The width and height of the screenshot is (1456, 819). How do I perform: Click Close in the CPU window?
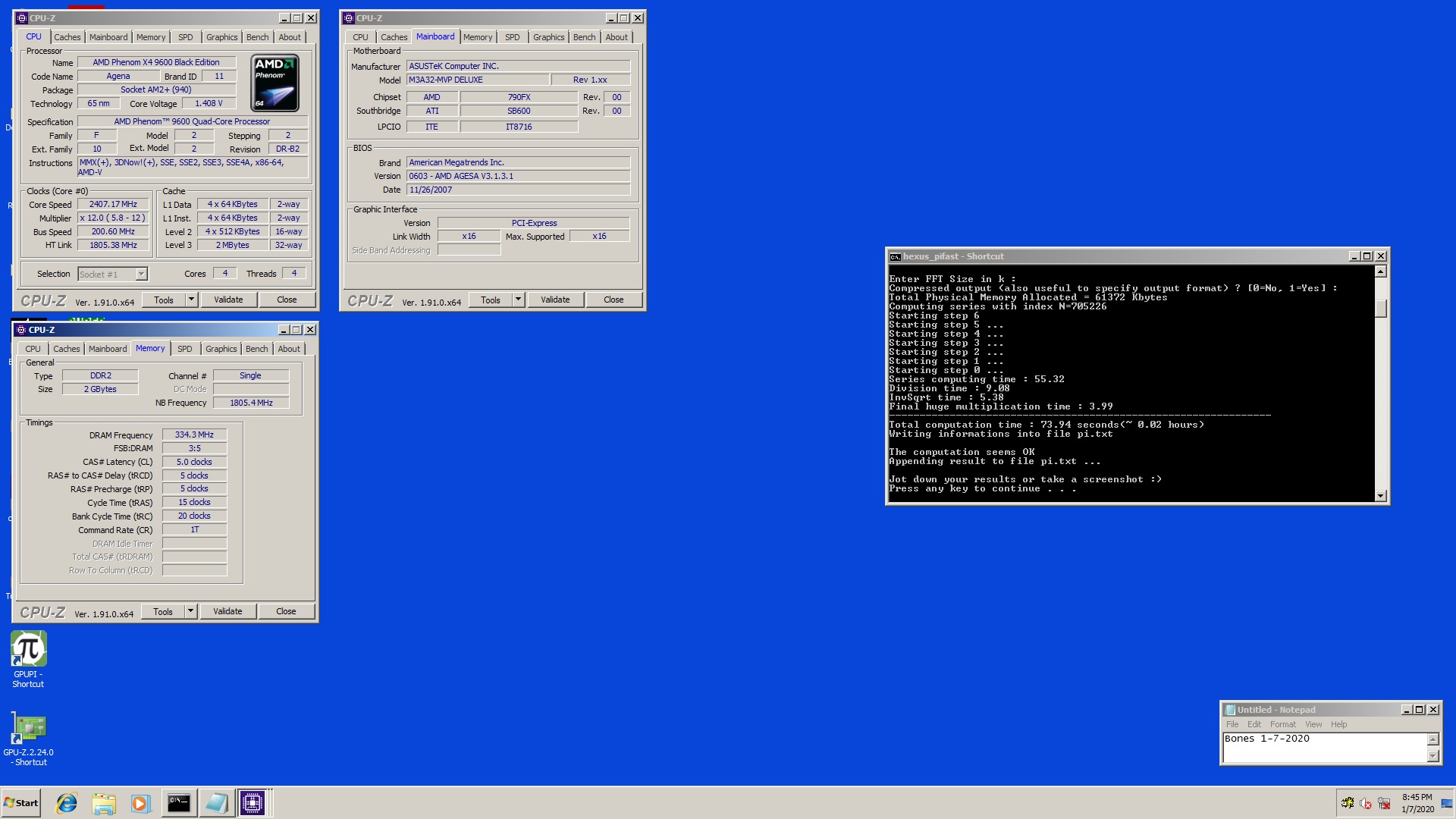(287, 300)
